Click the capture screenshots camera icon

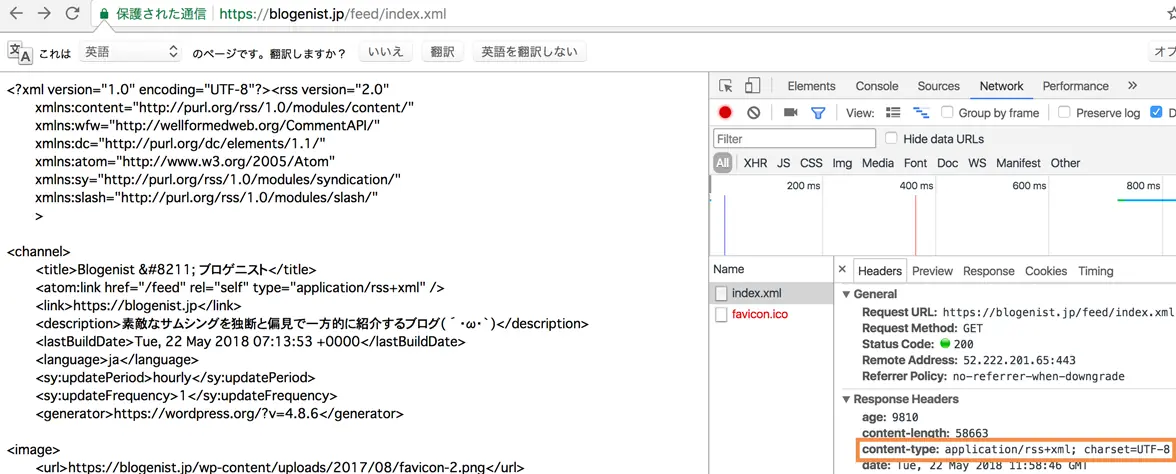coord(790,112)
